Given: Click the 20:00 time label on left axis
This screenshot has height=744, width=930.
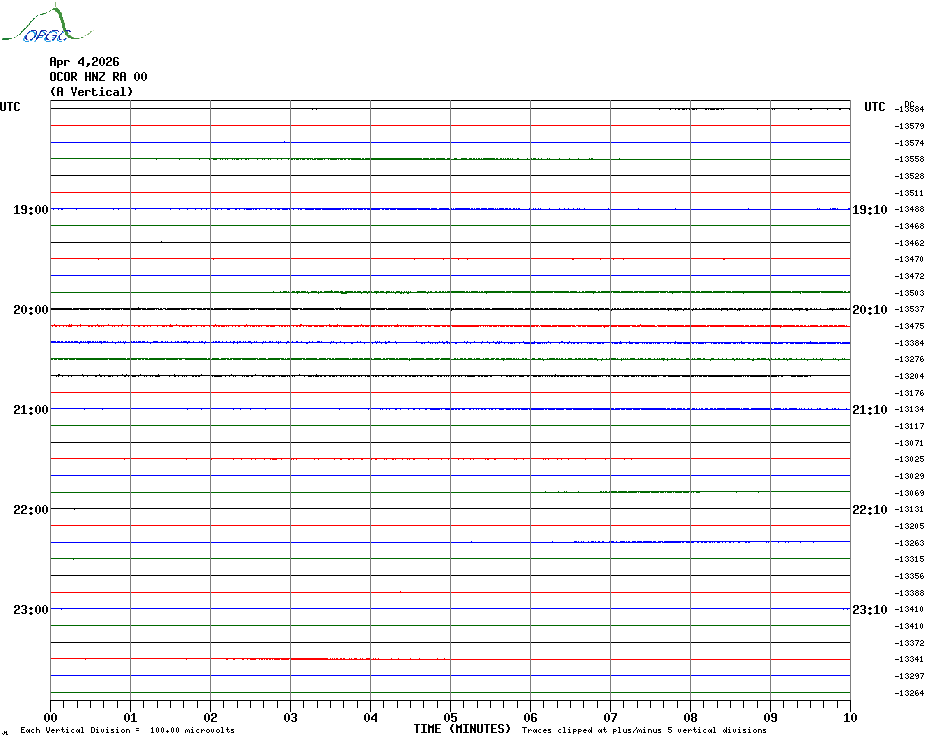Looking at the screenshot, I should click(x=30, y=310).
